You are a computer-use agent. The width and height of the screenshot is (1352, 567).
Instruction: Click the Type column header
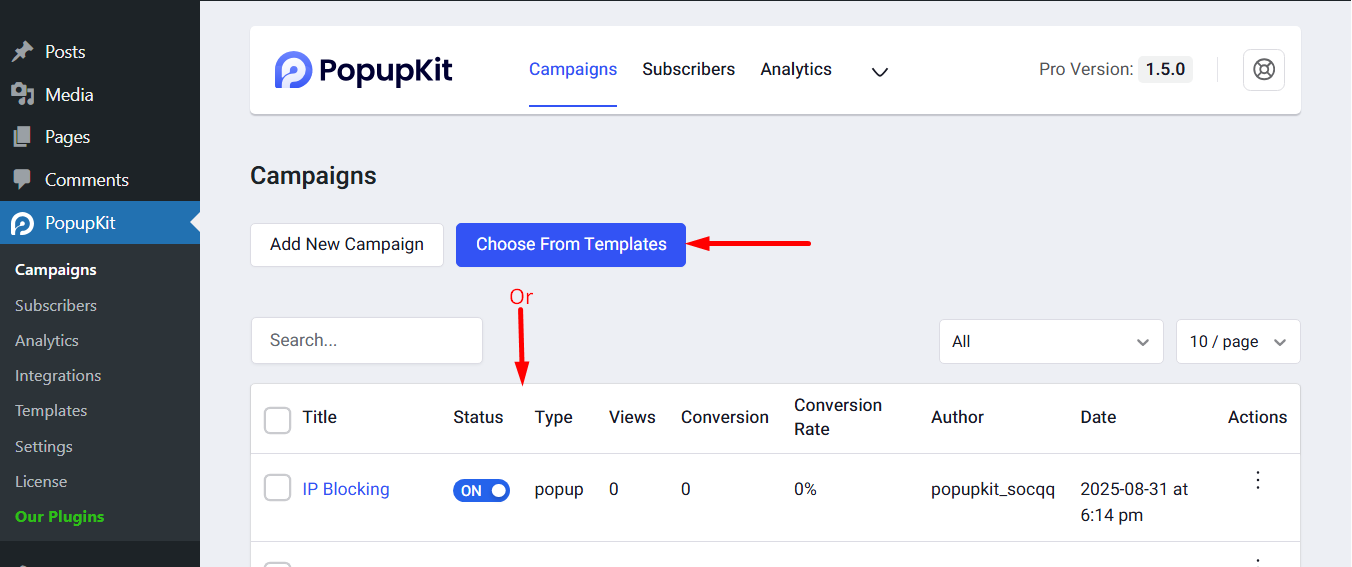(554, 417)
